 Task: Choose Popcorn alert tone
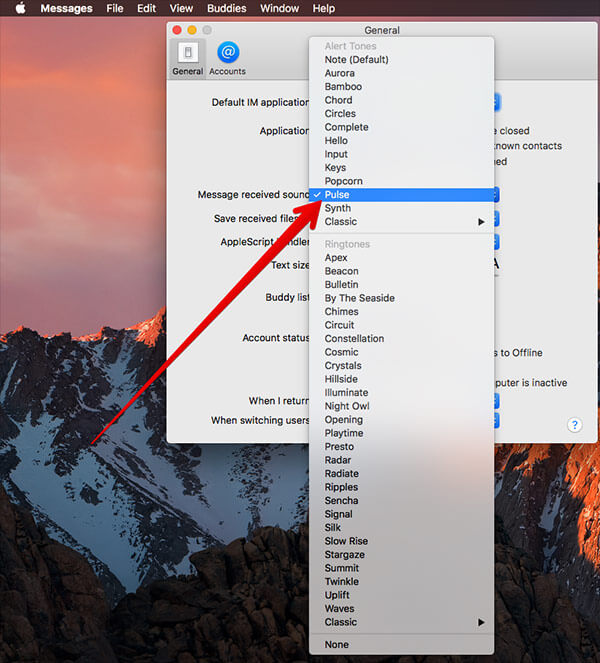tap(401, 181)
